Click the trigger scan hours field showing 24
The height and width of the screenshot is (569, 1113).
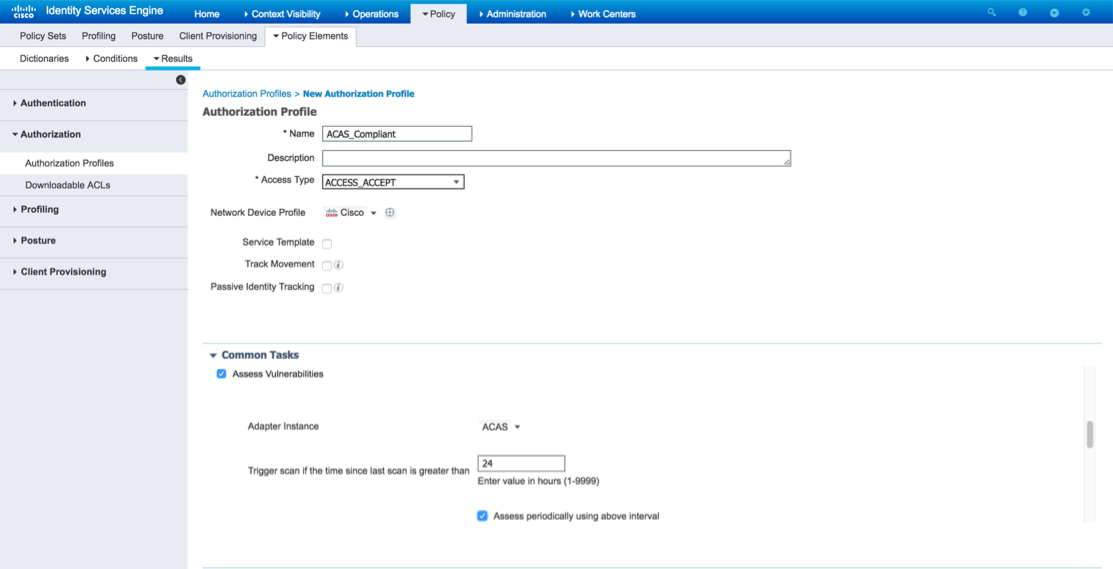[522, 463]
